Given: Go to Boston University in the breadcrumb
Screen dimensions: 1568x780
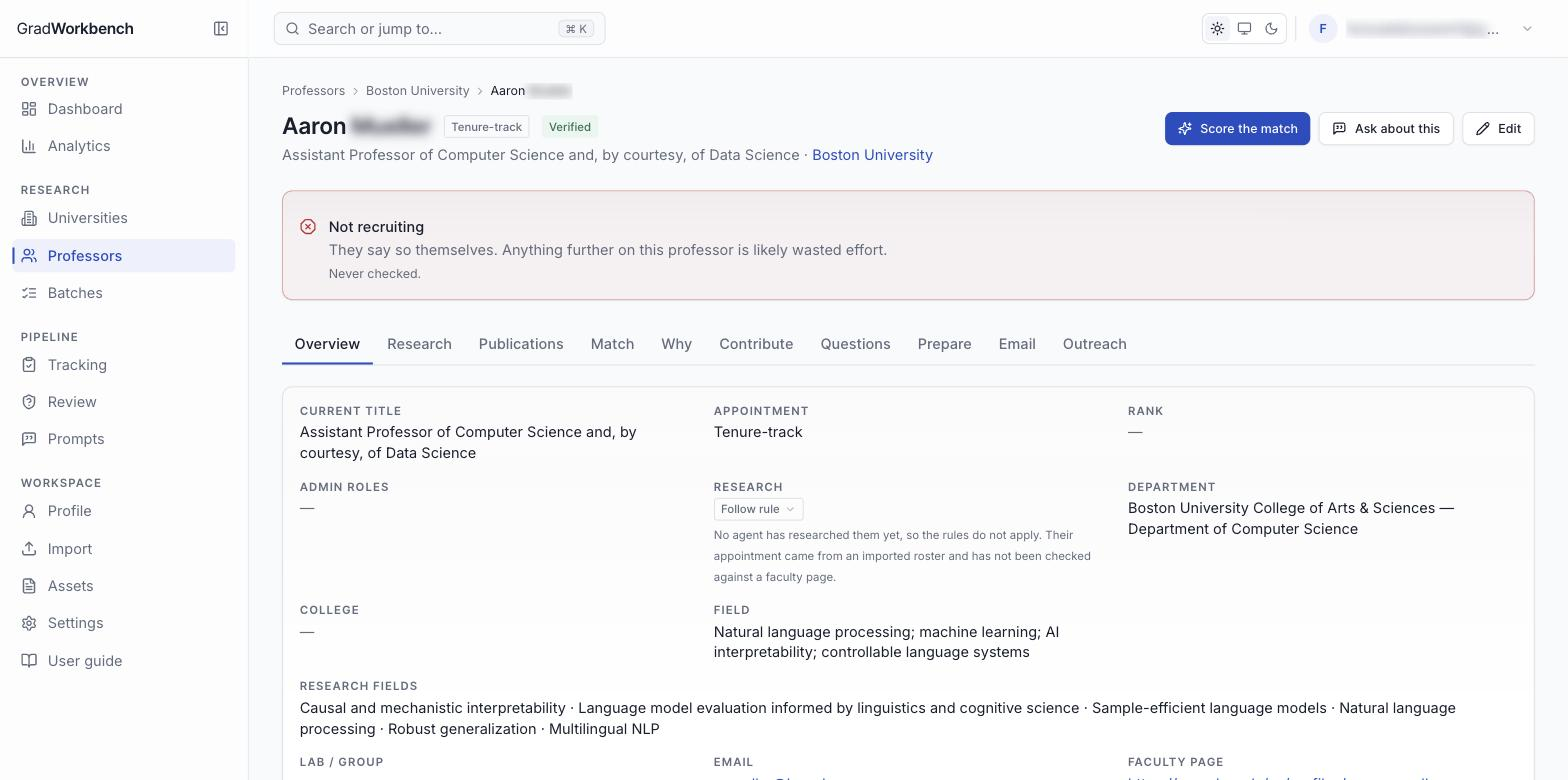Looking at the screenshot, I should (417, 91).
